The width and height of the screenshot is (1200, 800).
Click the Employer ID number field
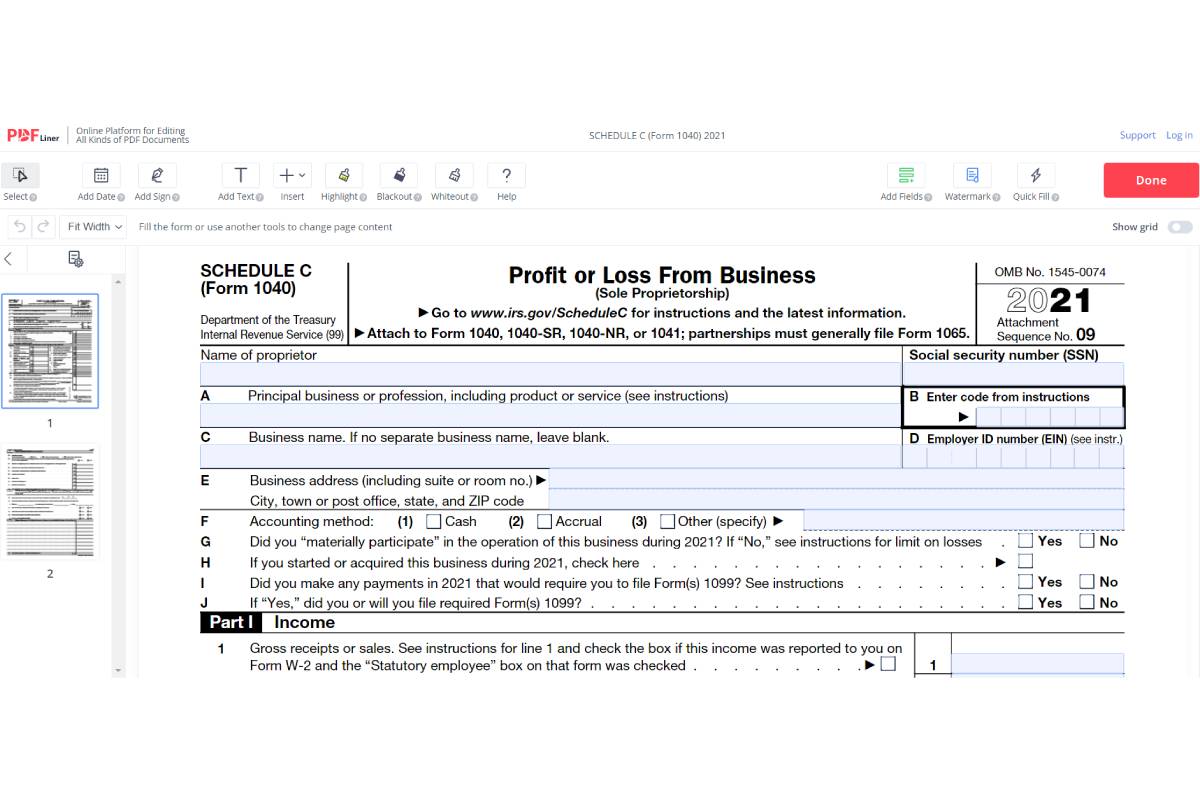tap(1014, 457)
